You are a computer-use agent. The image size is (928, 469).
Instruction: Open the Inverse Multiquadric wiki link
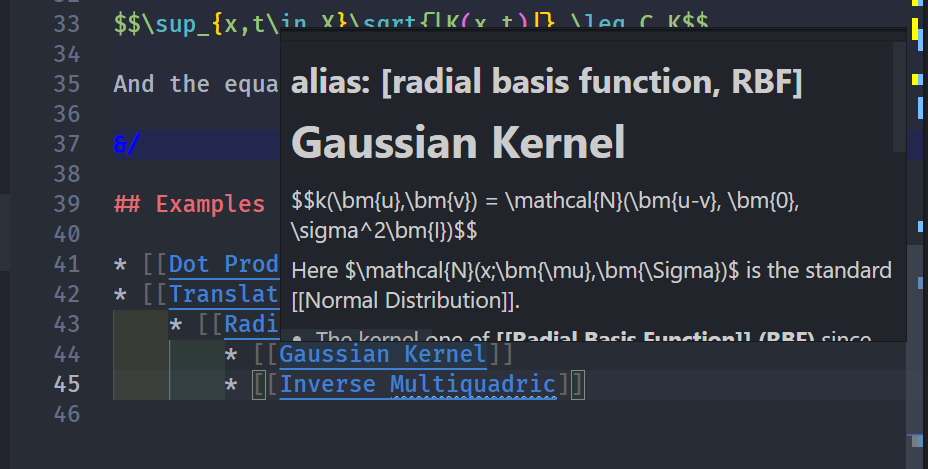(418, 384)
